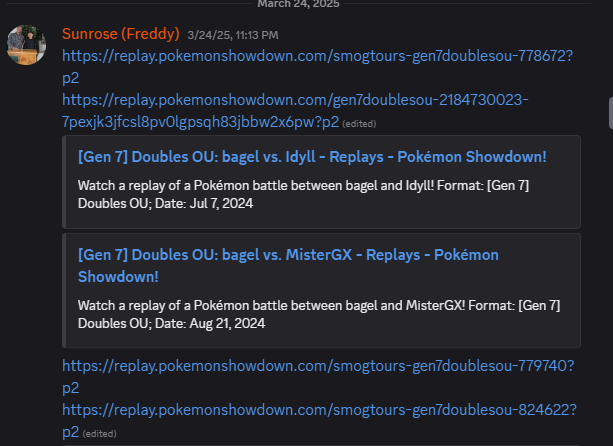
Task: Click the description text dated Jul 7, 2024
Action: pos(303,194)
